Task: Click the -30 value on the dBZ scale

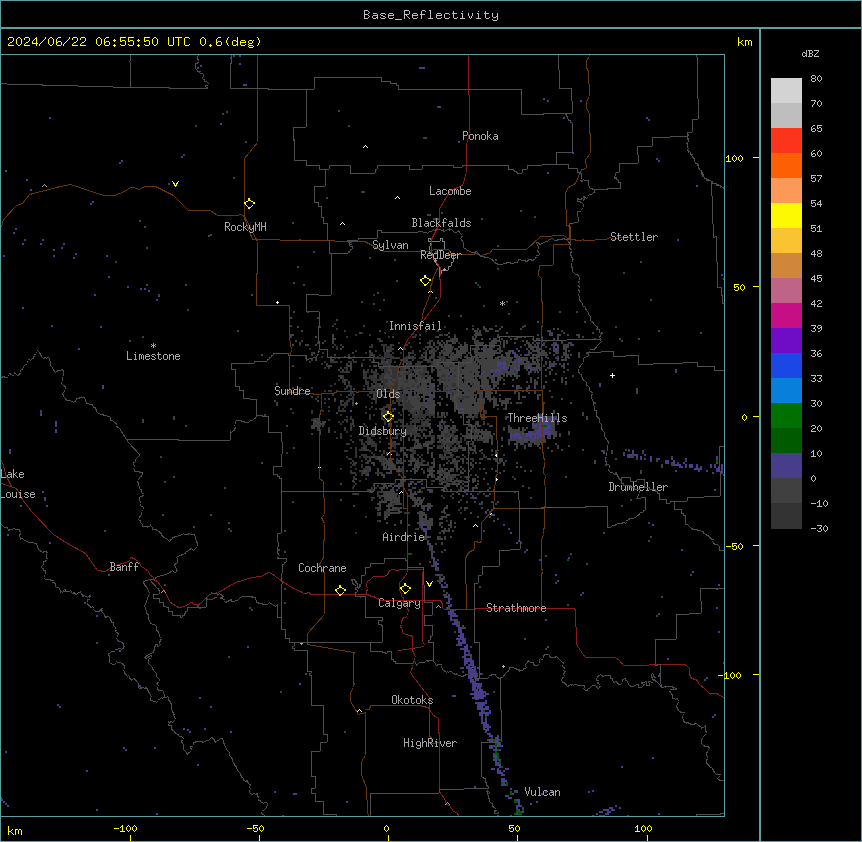Action: click(x=819, y=528)
